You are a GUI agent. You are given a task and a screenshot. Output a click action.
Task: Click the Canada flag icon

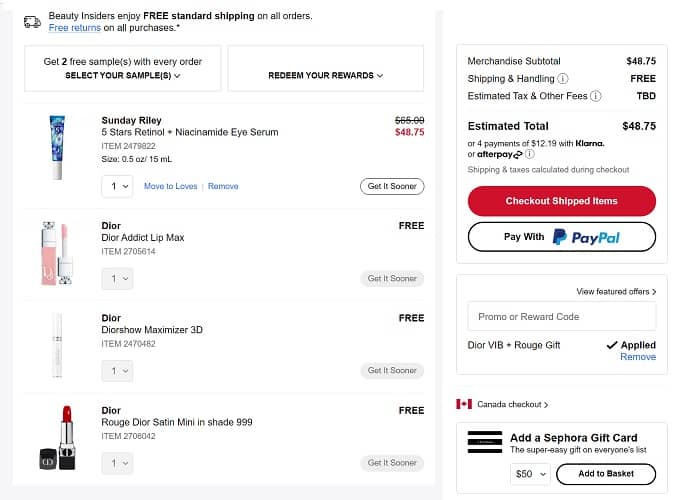[x=464, y=404]
